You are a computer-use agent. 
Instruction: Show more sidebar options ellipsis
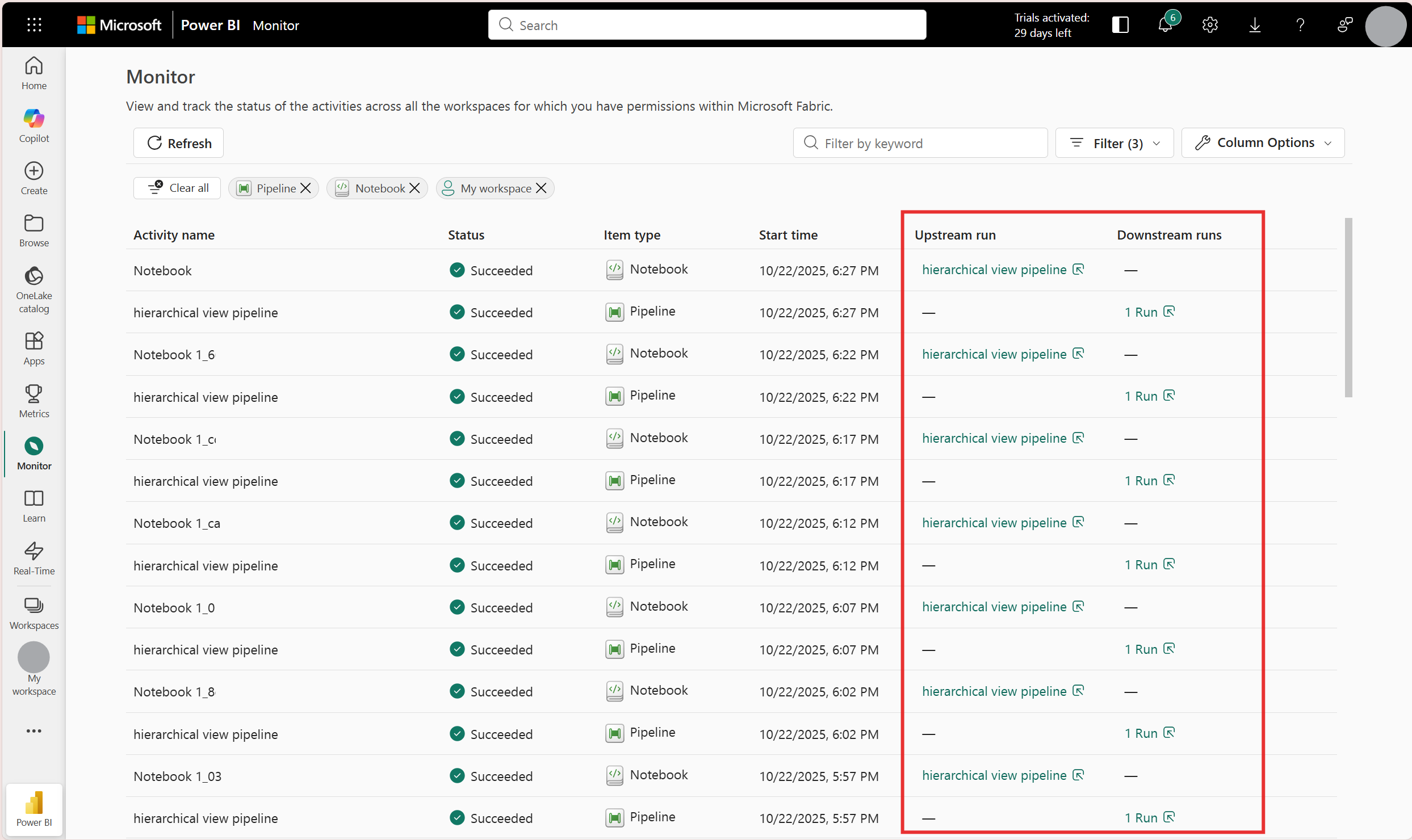click(x=34, y=731)
